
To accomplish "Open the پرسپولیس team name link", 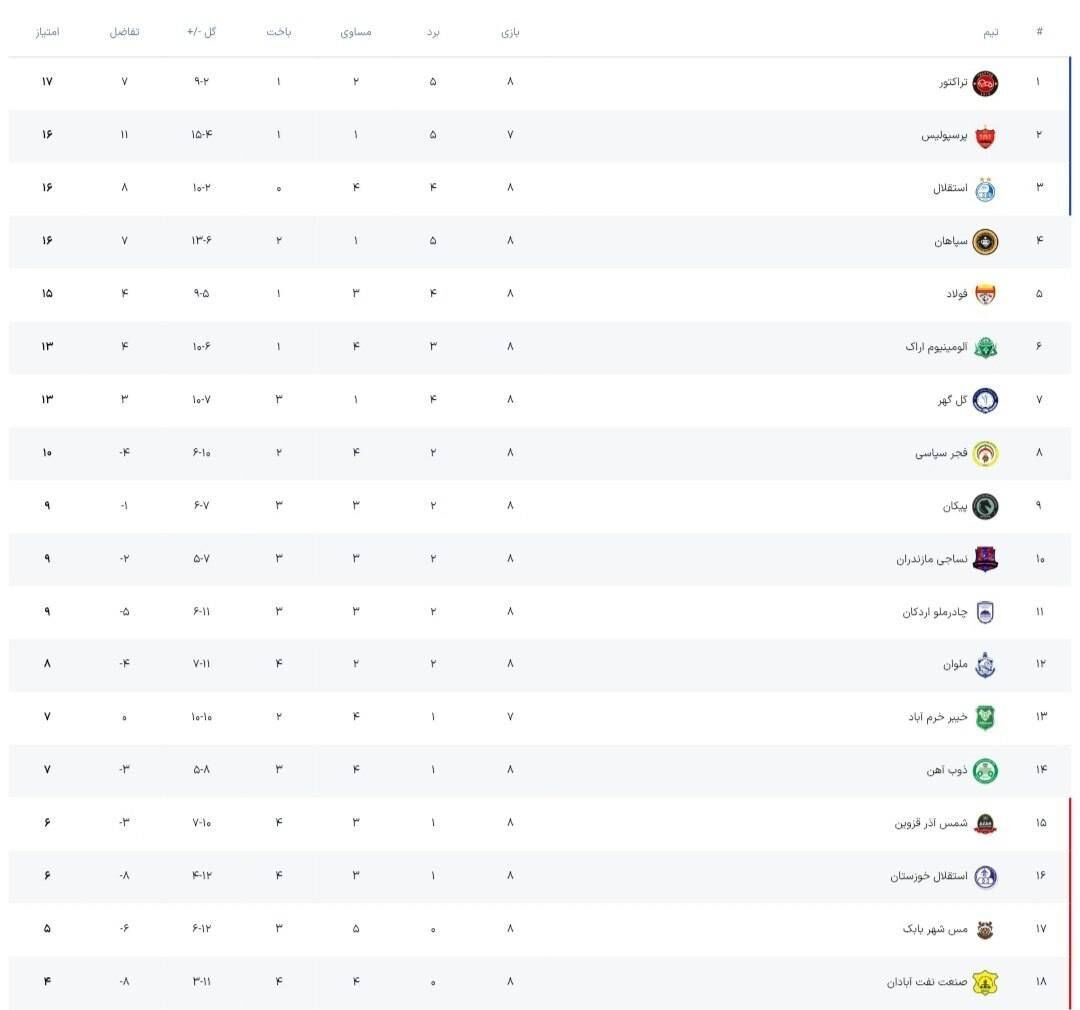I will click(944, 136).
